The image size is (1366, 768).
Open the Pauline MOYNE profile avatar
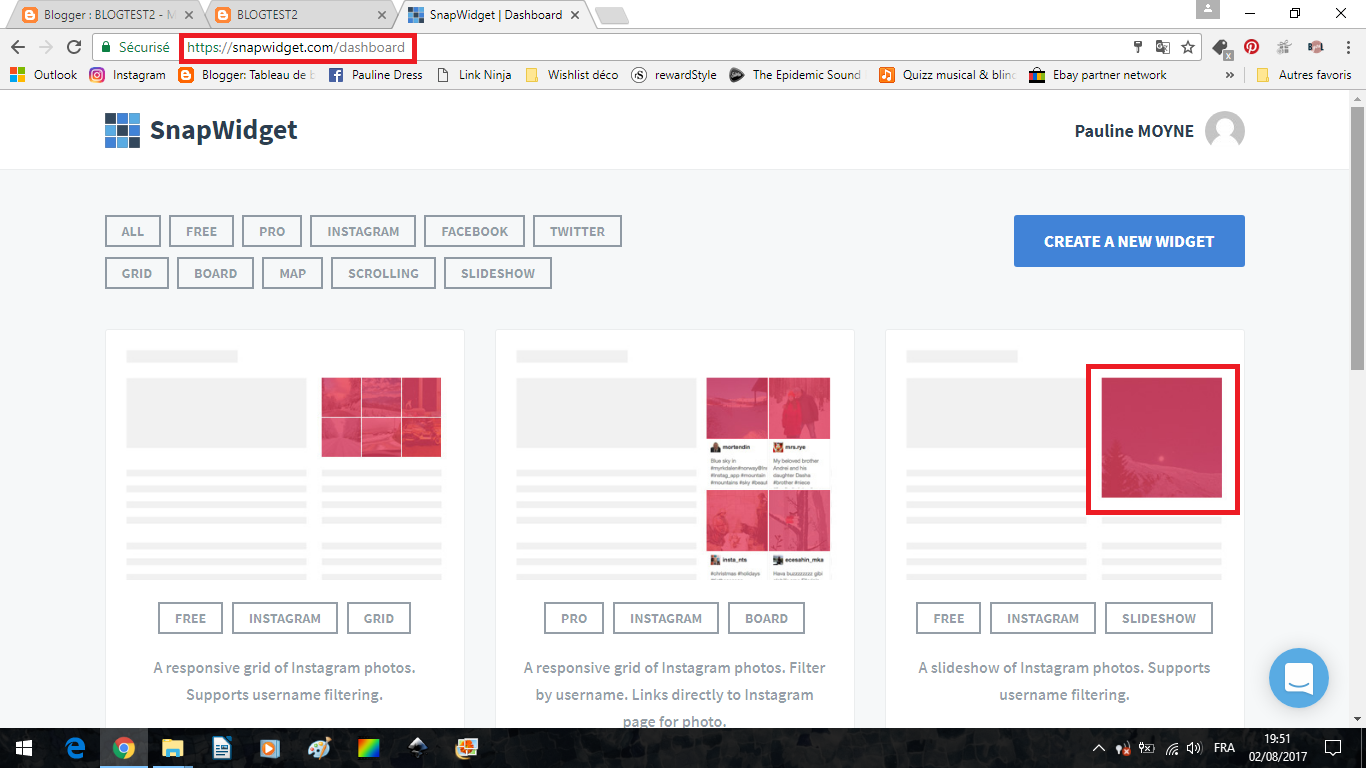1224,131
